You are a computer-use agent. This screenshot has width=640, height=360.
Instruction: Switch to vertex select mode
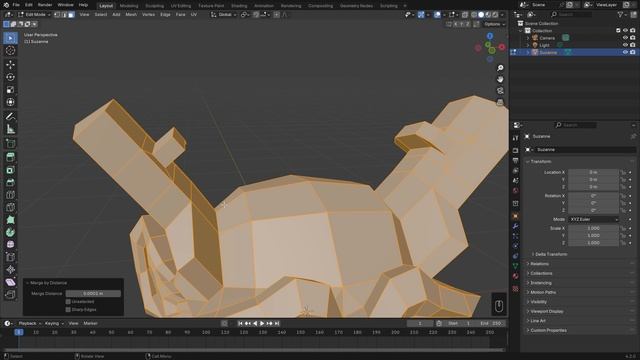57,15
